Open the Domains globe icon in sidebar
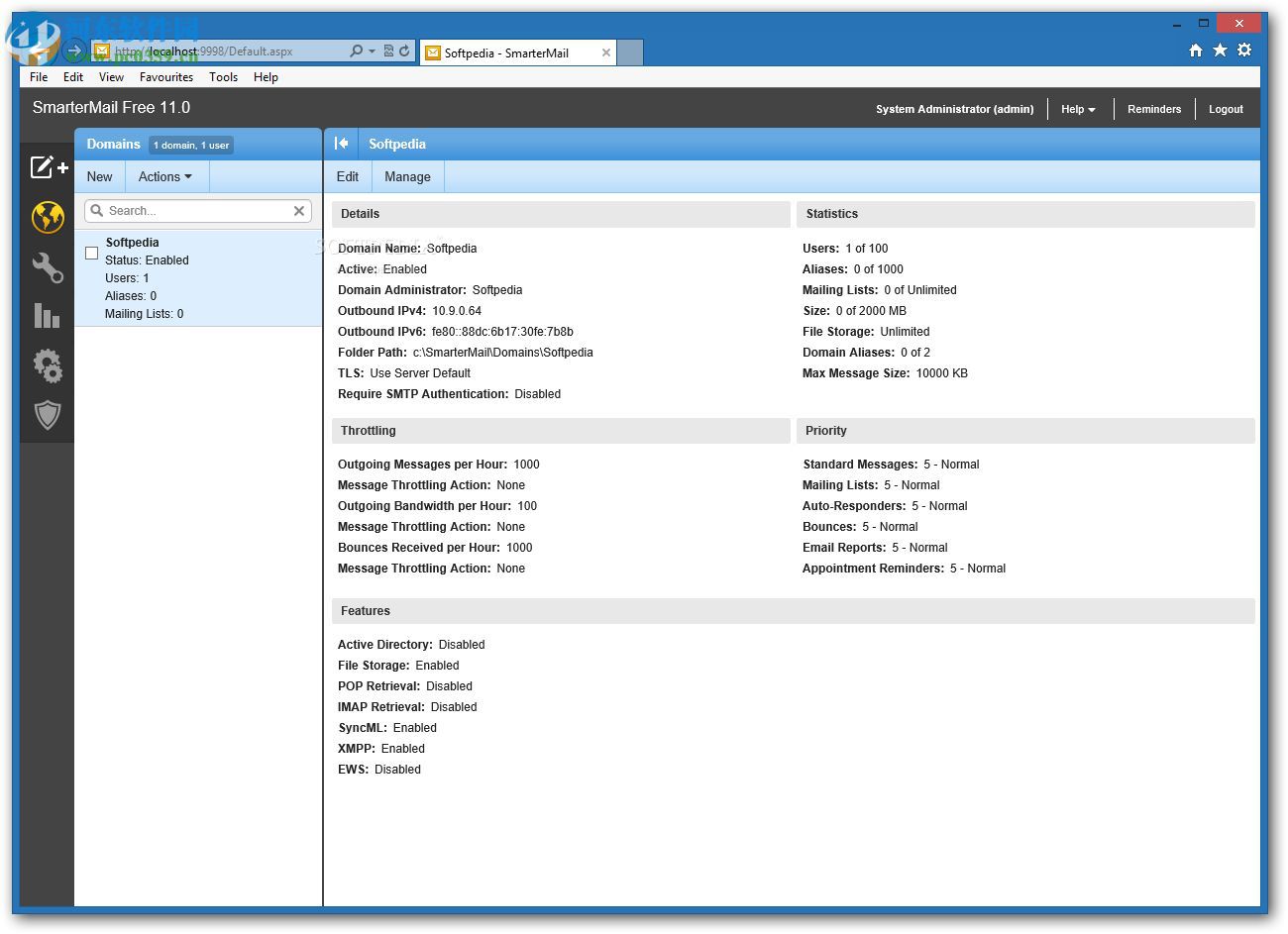1288x934 pixels. pos(47,217)
